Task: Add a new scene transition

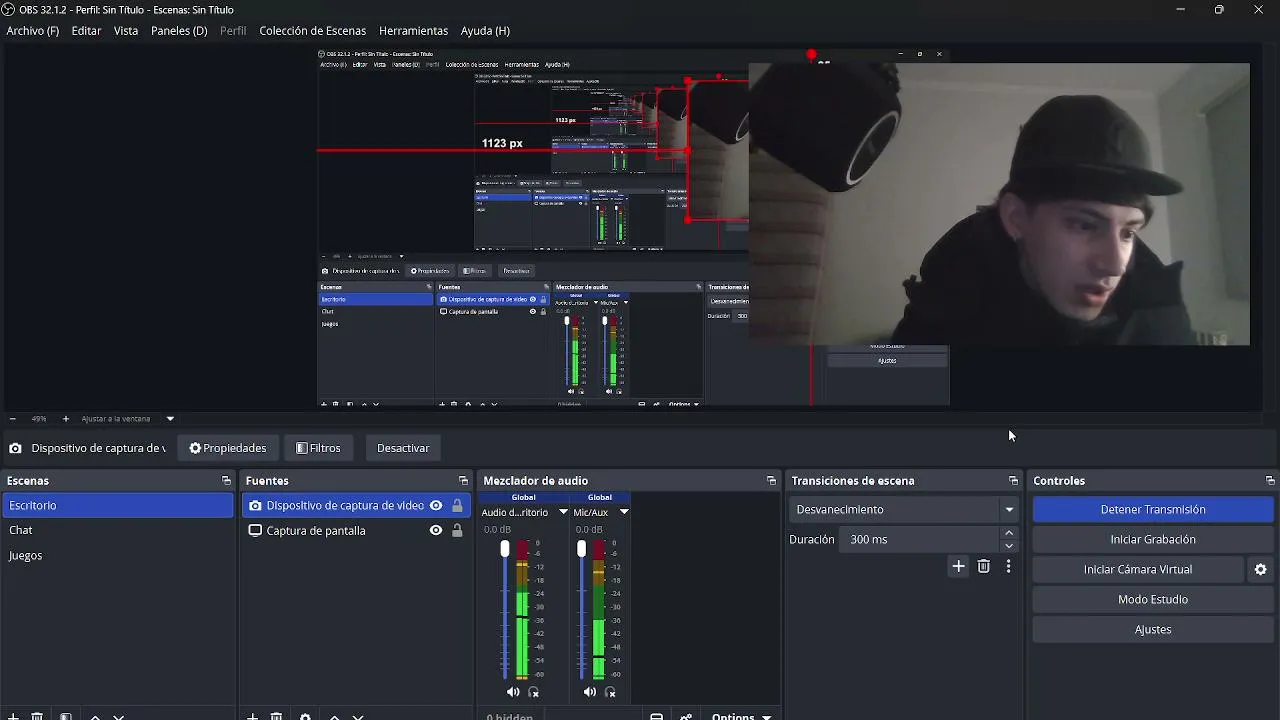Action: (958, 567)
